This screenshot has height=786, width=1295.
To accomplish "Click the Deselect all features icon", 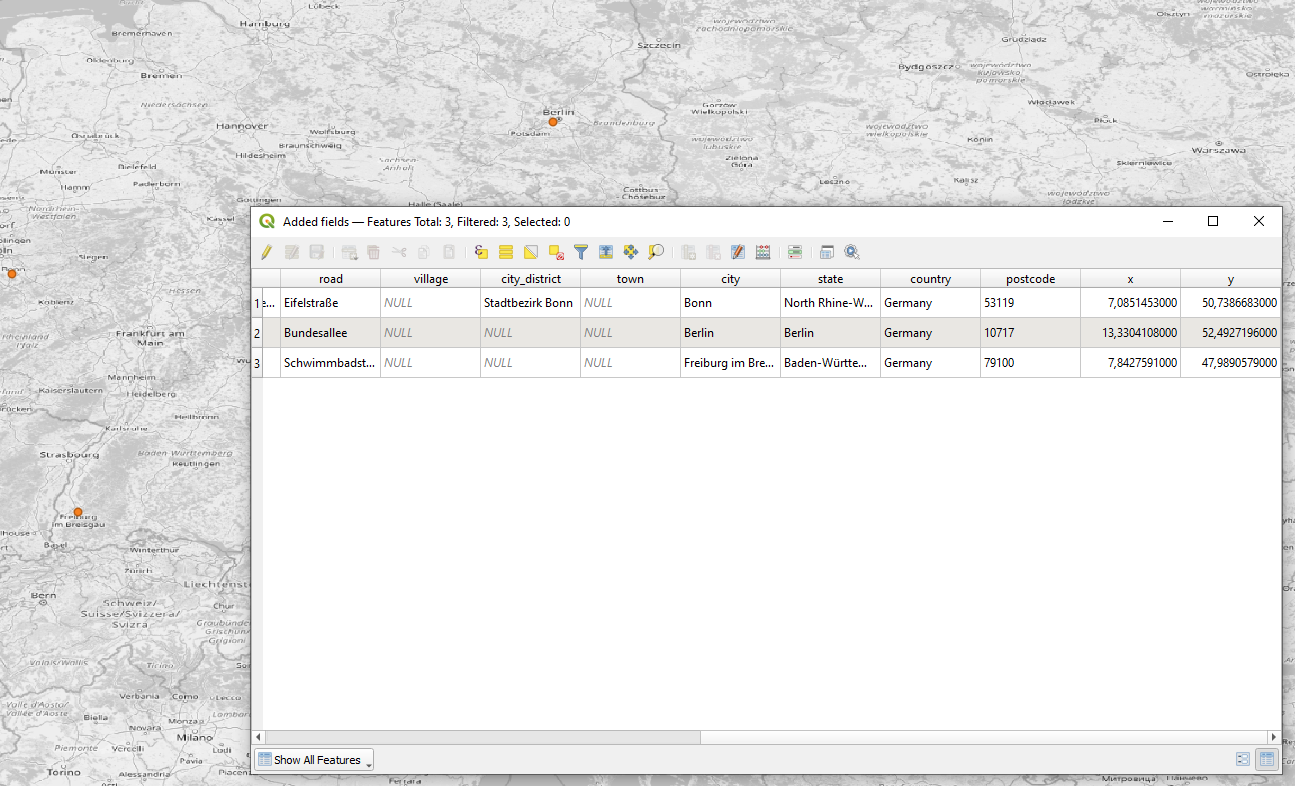I will click(x=556, y=252).
